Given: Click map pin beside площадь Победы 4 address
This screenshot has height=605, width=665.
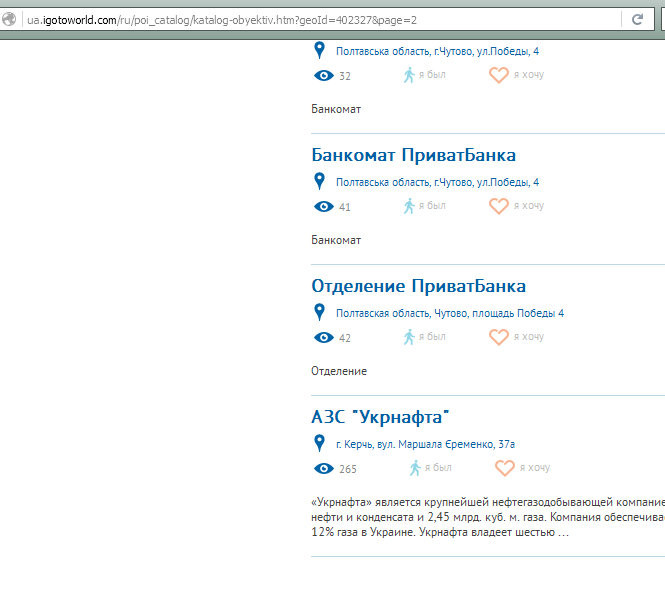Looking at the screenshot, I should click(319, 312).
